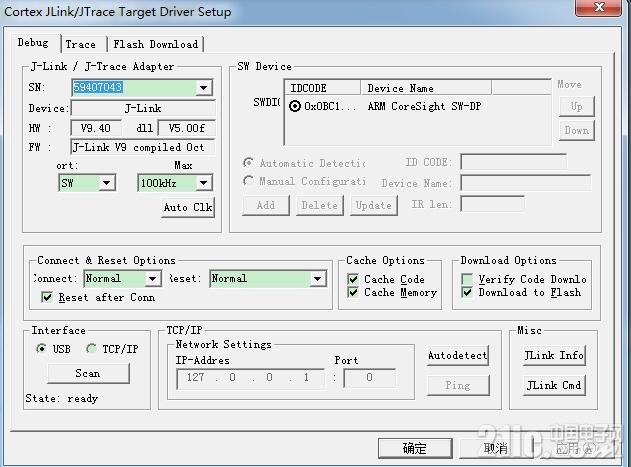Select the 0x0BC1 IDCODE radio entry
631x467 pixels.
pyautogui.click(x=295, y=106)
